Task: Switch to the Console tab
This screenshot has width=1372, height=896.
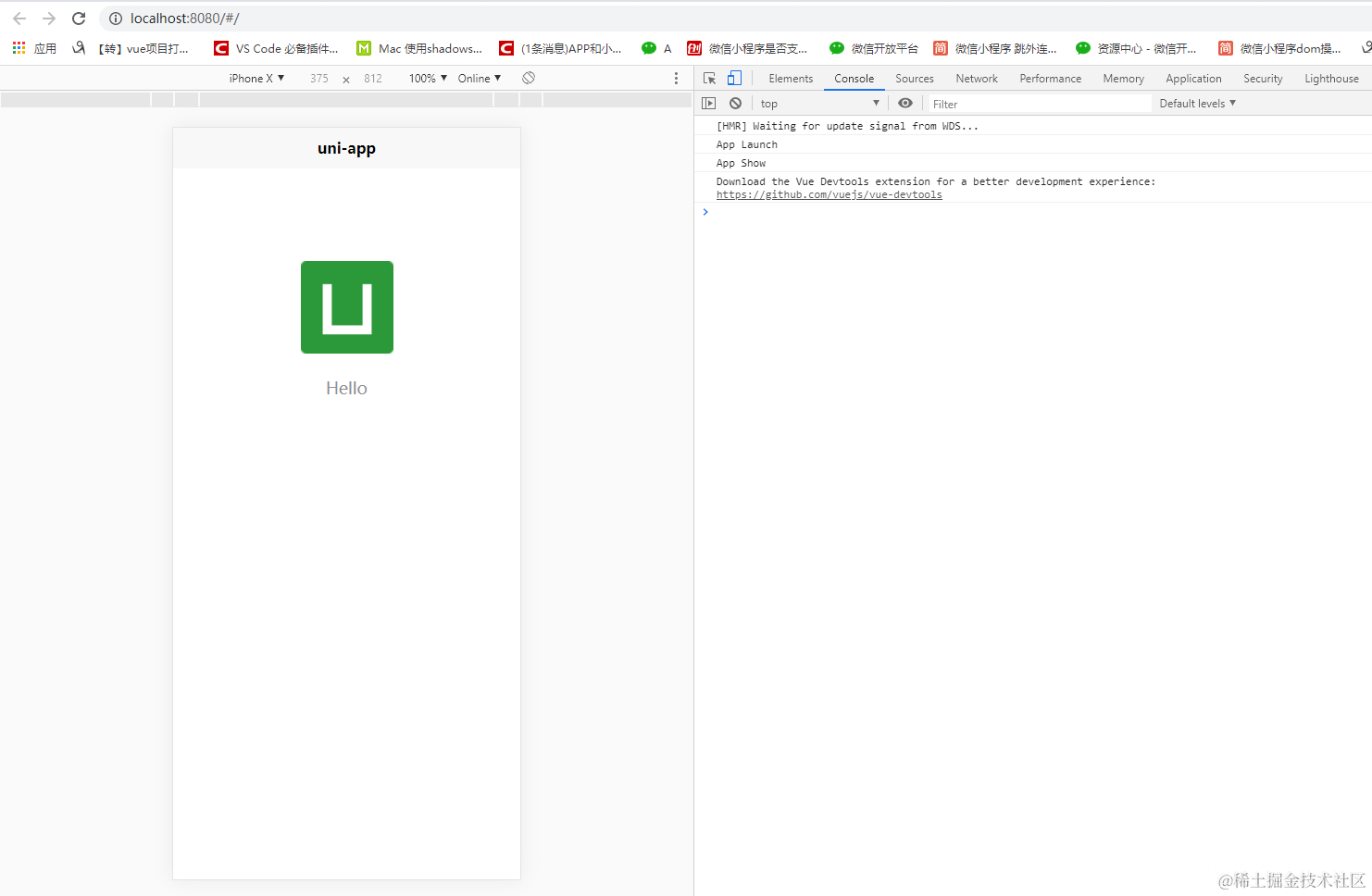Action: coord(854,79)
